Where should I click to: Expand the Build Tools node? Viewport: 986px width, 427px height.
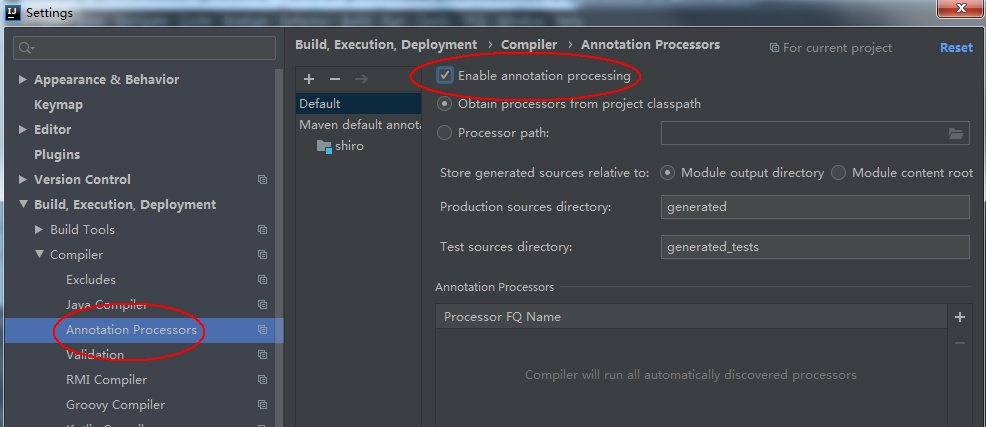coord(40,230)
